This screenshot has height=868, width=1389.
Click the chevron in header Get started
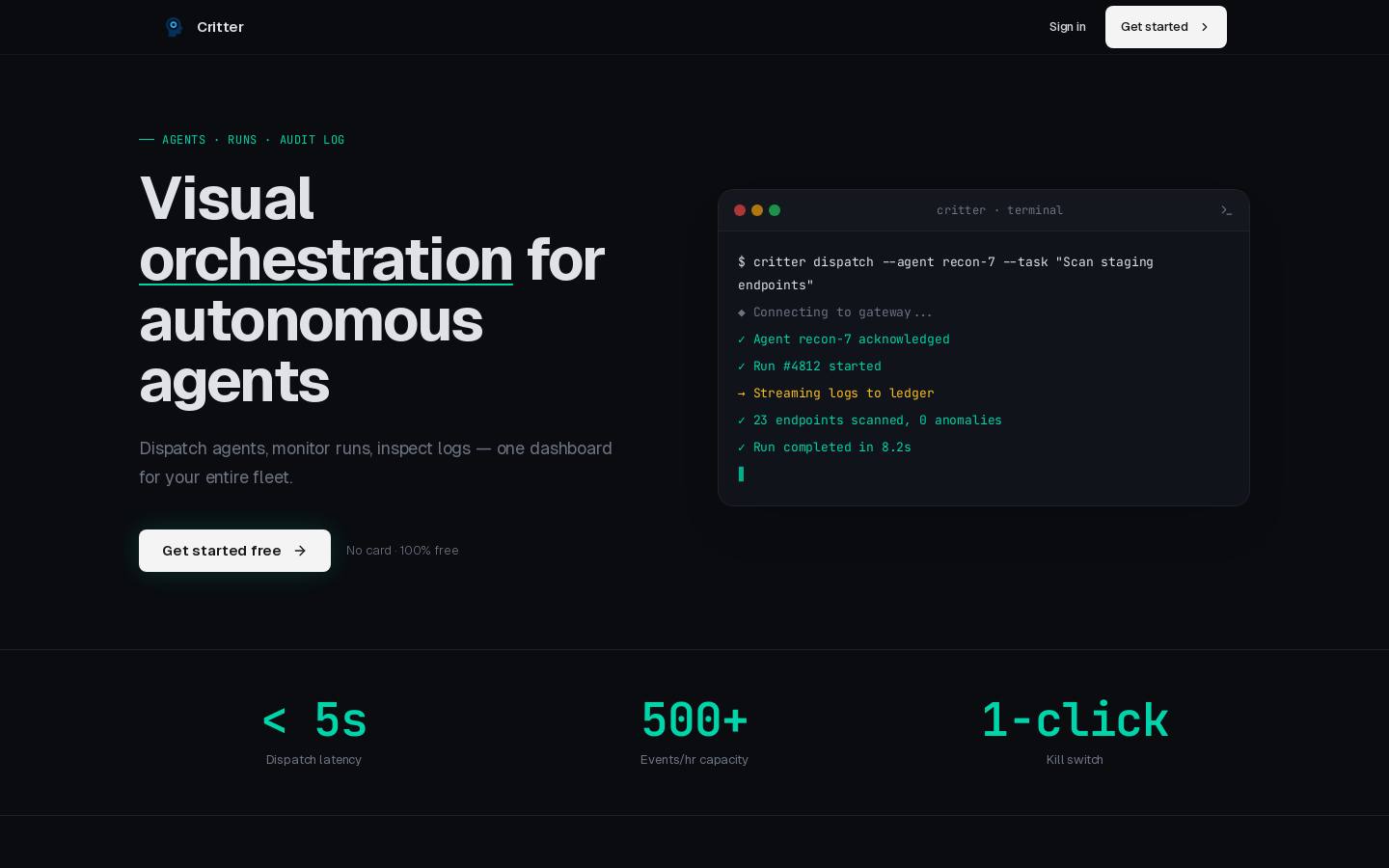1204,27
